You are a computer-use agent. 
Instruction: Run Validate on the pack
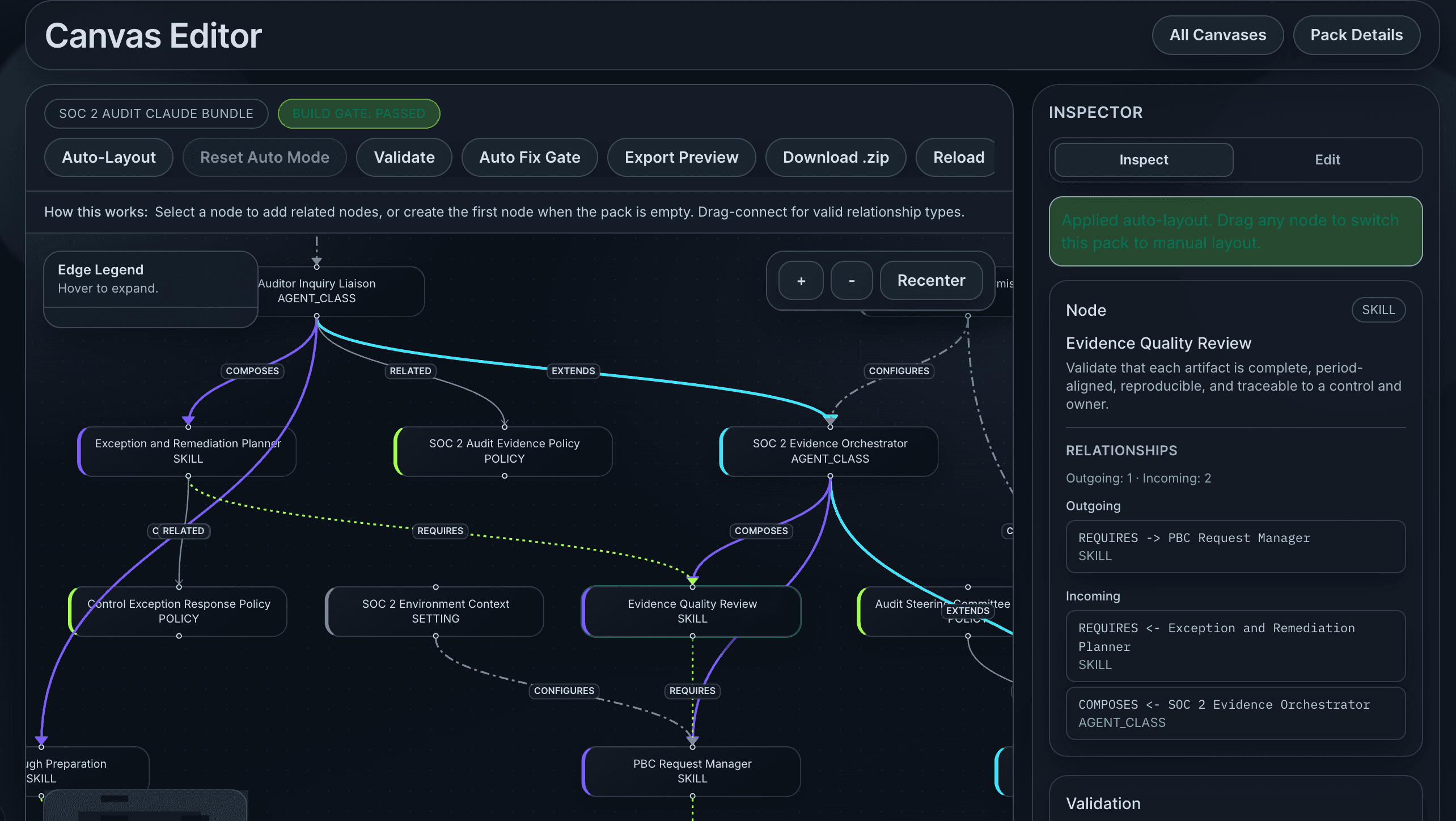click(404, 157)
